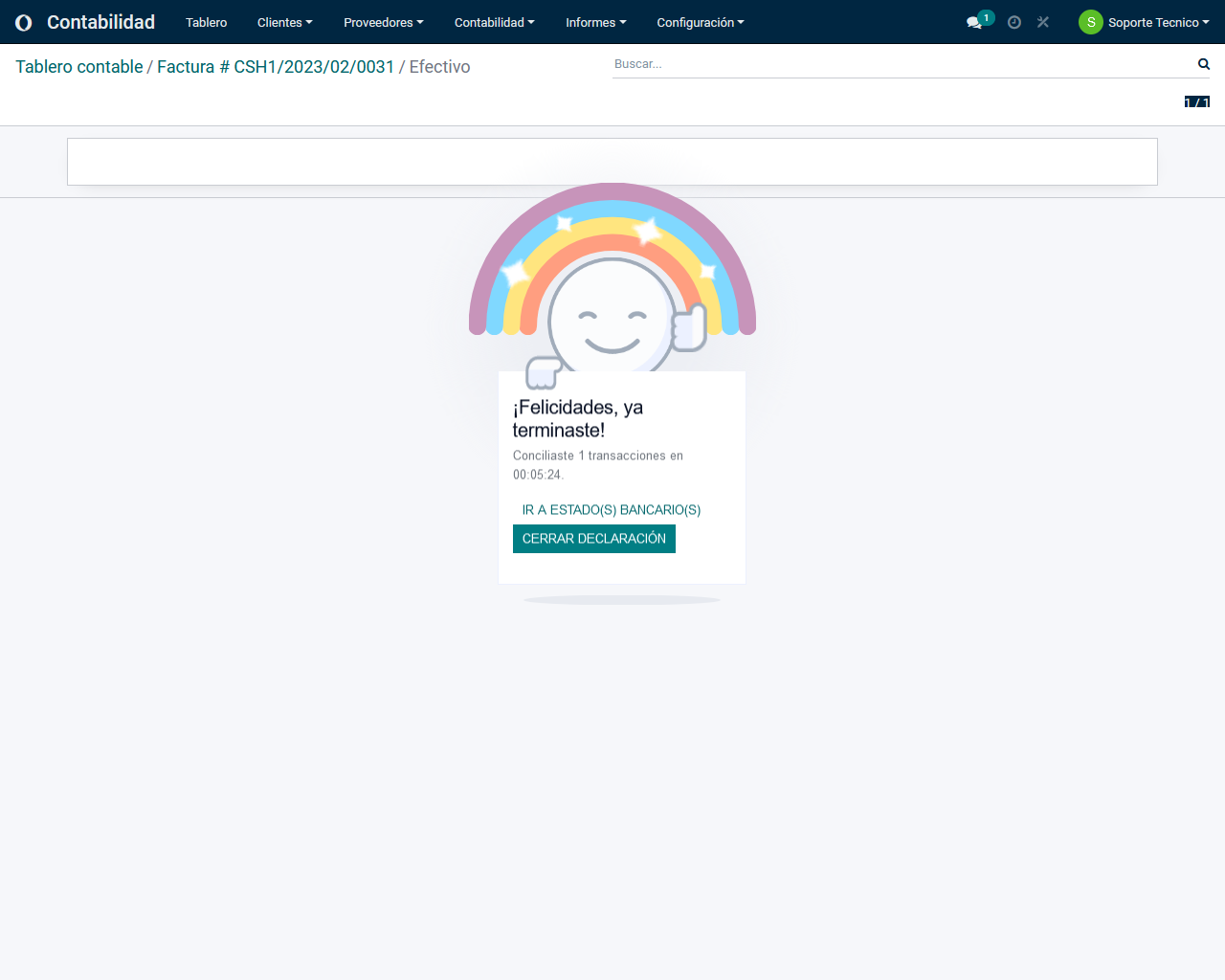Expand the Soporte Tecnico user menu
Image resolution: width=1225 pixels, height=980 pixels.
(x=1158, y=22)
